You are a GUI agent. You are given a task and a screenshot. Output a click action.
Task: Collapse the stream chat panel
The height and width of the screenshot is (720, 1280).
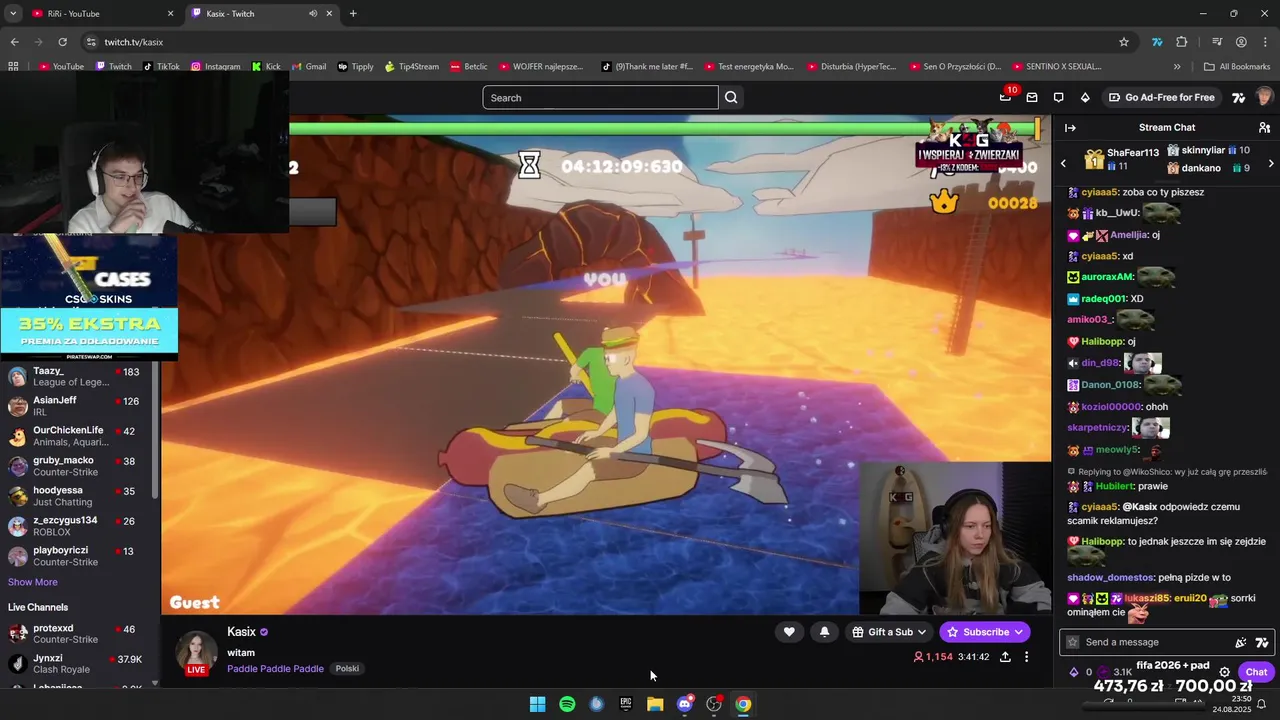click(x=1070, y=127)
